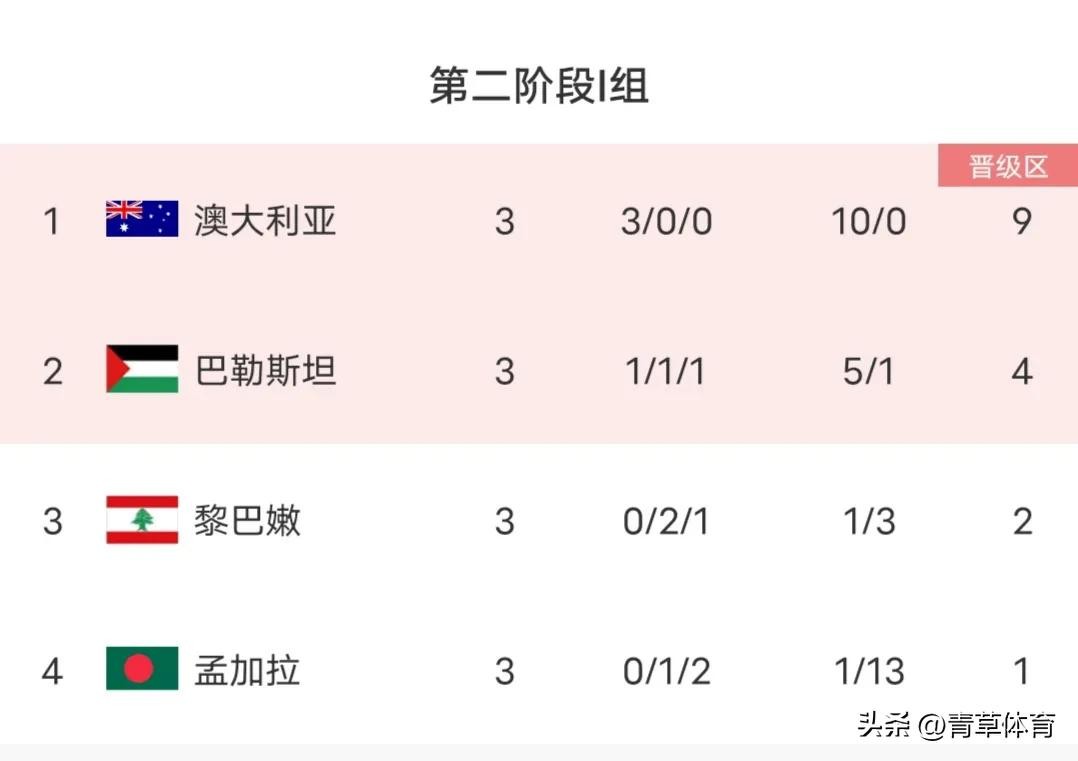Image resolution: width=1078 pixels, height=761 pixels.
Task: Select team name 巴勒斯坦
Action: click(x=265, y=371)
